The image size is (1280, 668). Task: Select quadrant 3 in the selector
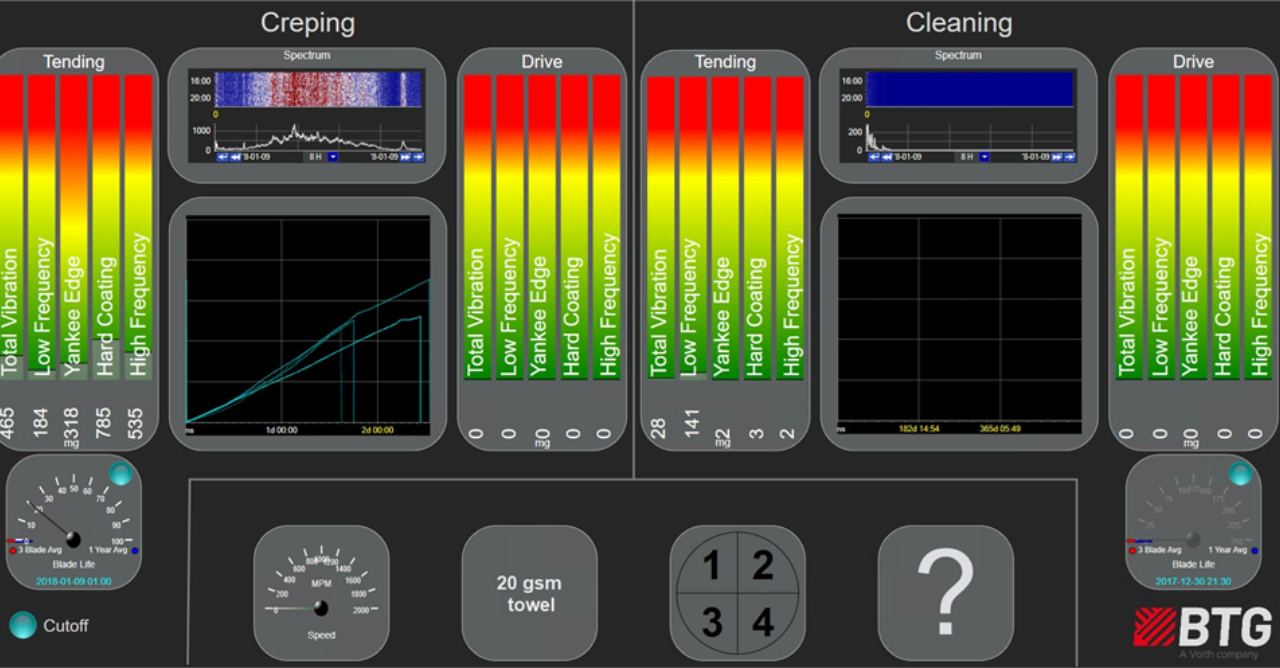711,622
